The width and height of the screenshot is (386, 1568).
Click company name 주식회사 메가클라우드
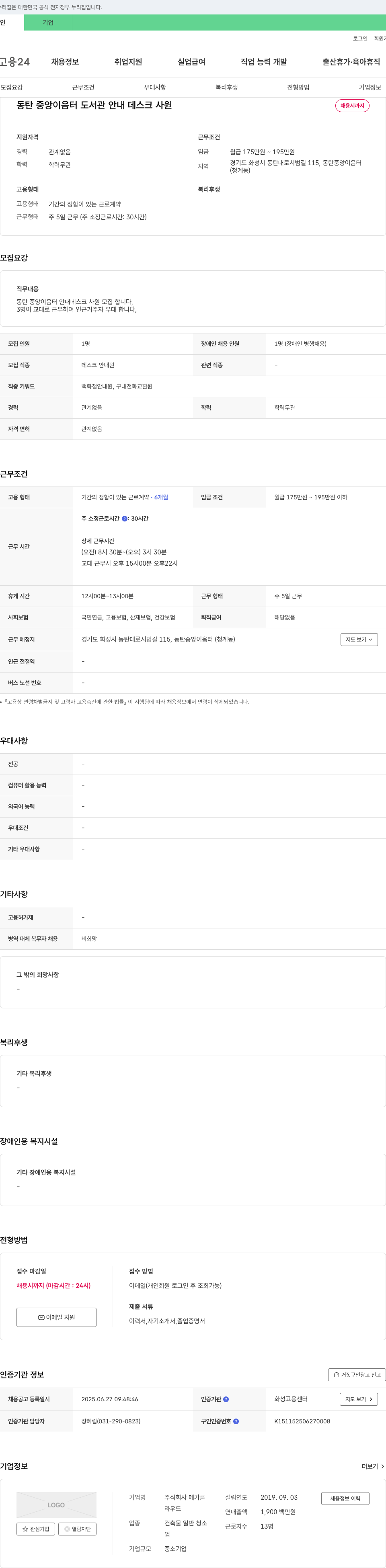pyautogui.click(x=185, y=1503)
